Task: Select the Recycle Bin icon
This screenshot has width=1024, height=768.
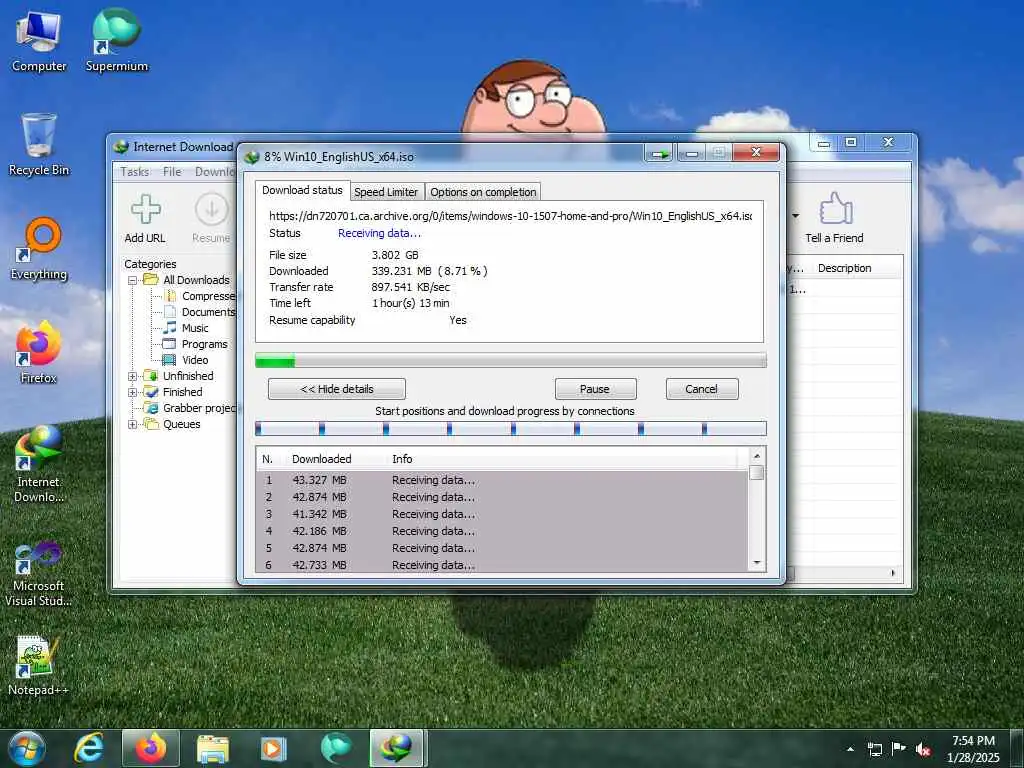Action: (x=39, y=145)
